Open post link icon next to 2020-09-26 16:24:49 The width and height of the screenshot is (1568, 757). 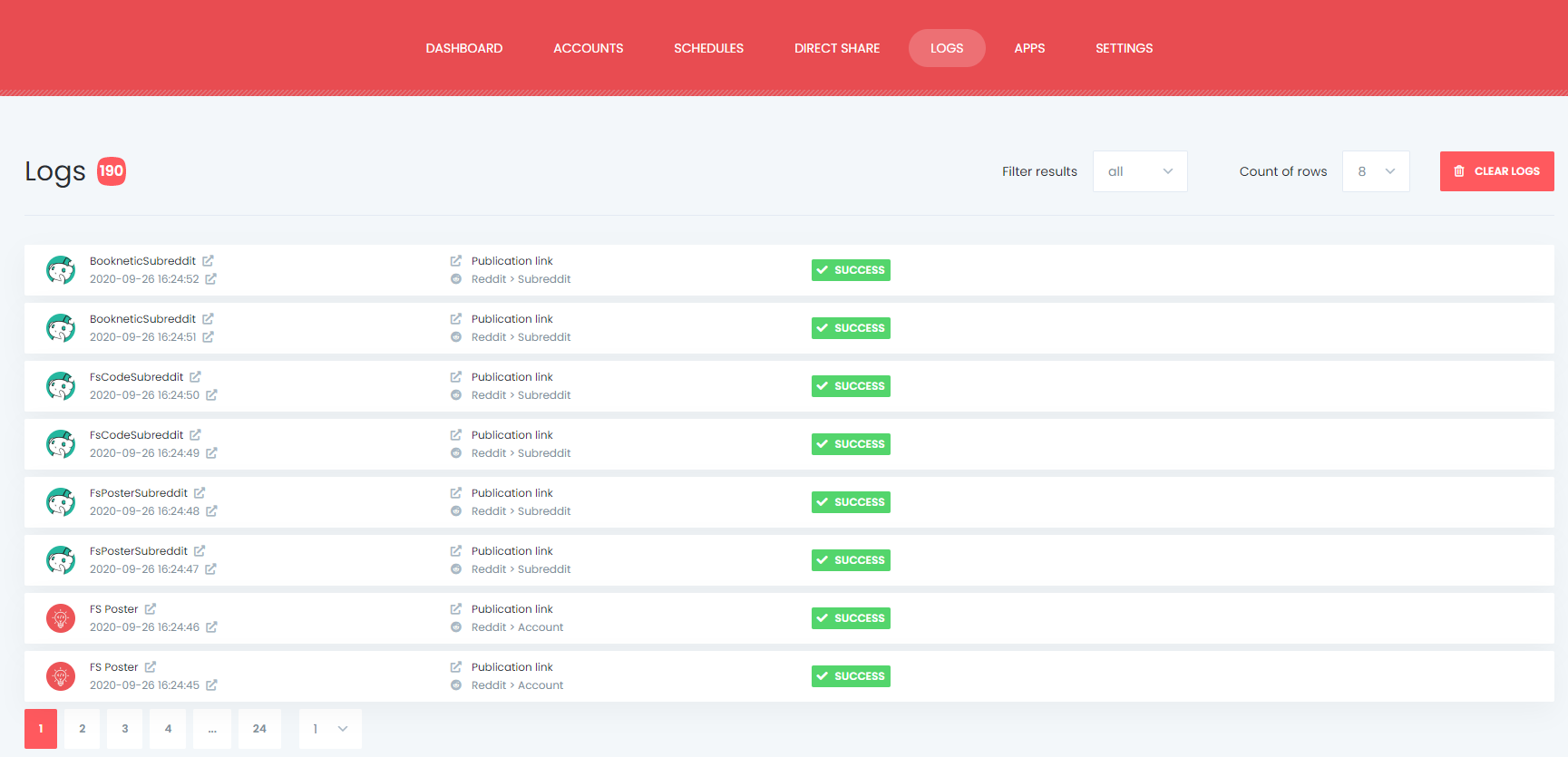[211, 452]
